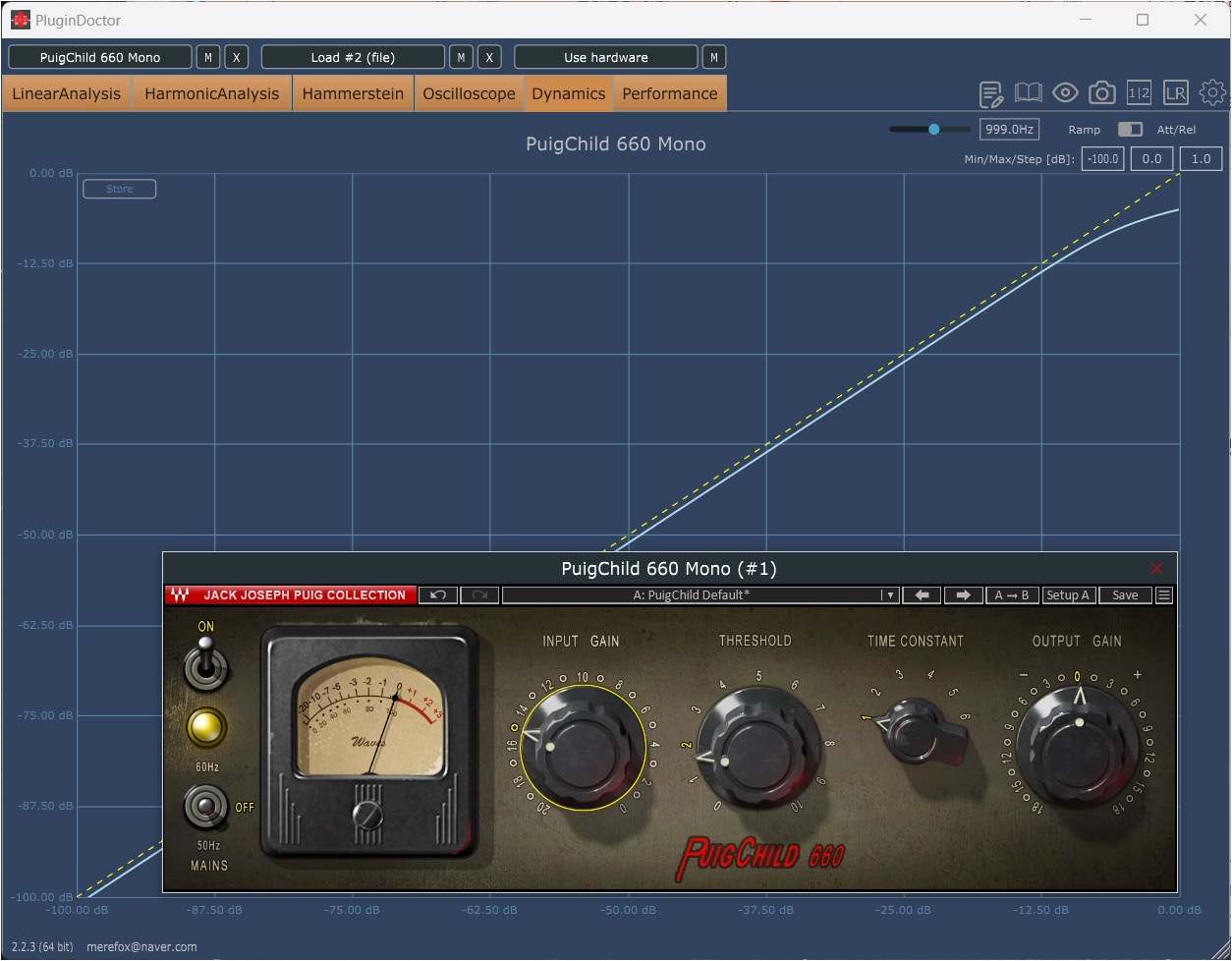This screenshot has height=961, width=1232.
Task: Click the frequency slider handle
Action: tap(933, 130)
